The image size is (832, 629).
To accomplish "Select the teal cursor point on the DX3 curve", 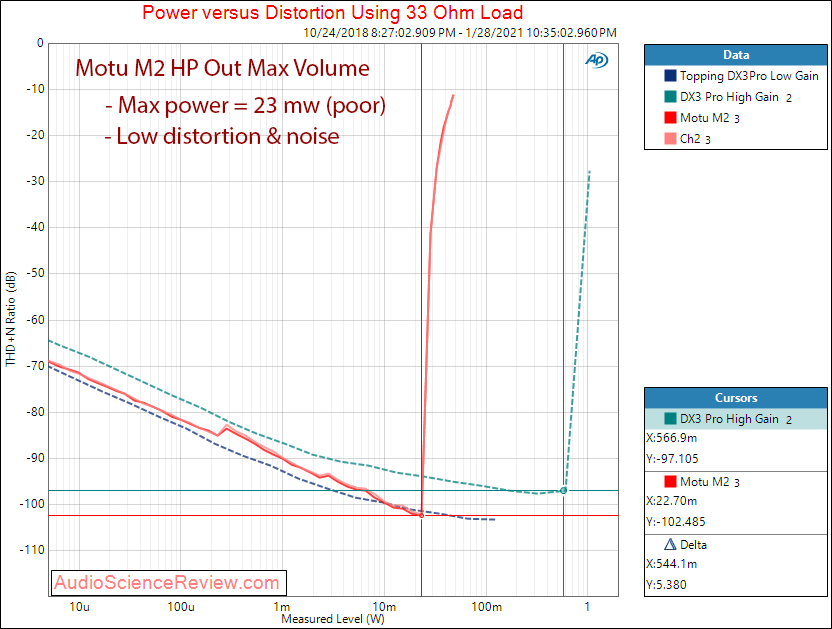I will point(564,490).
